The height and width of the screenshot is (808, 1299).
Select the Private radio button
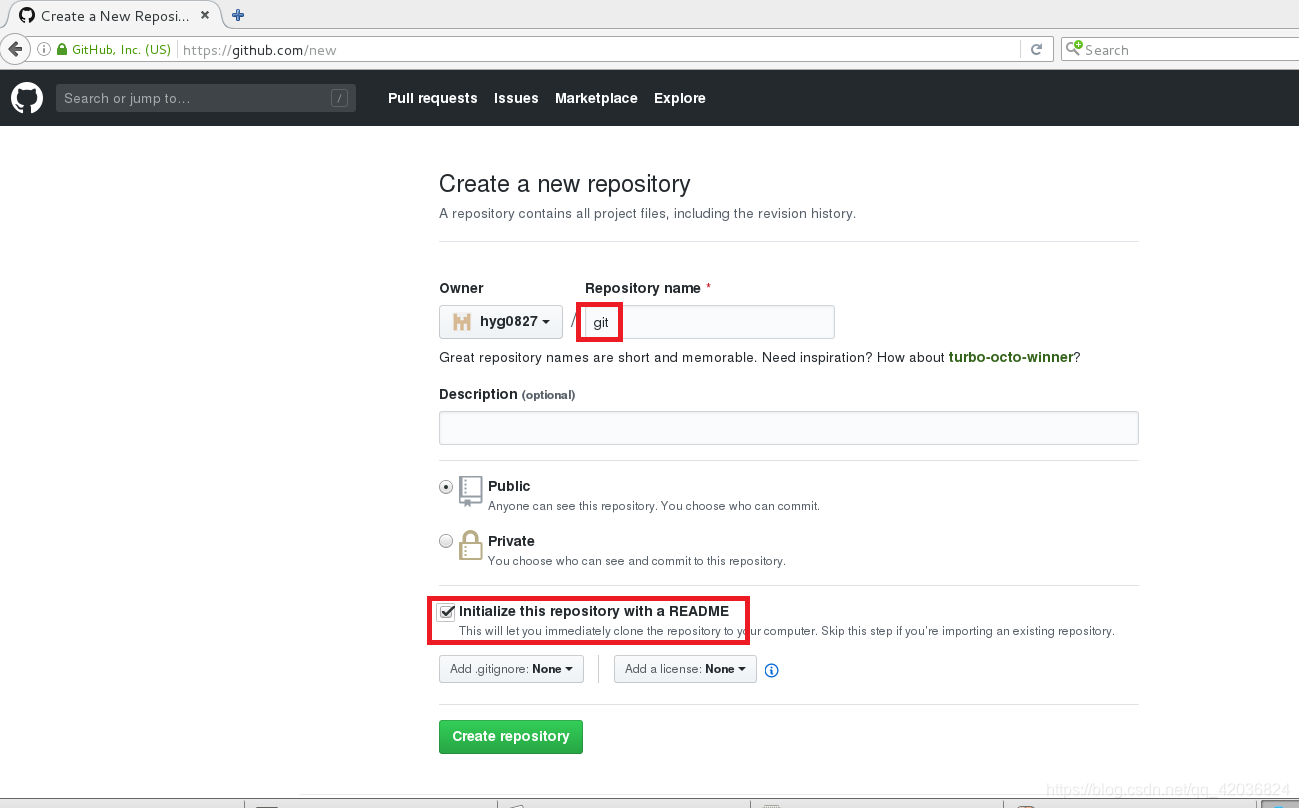(446, 541)
